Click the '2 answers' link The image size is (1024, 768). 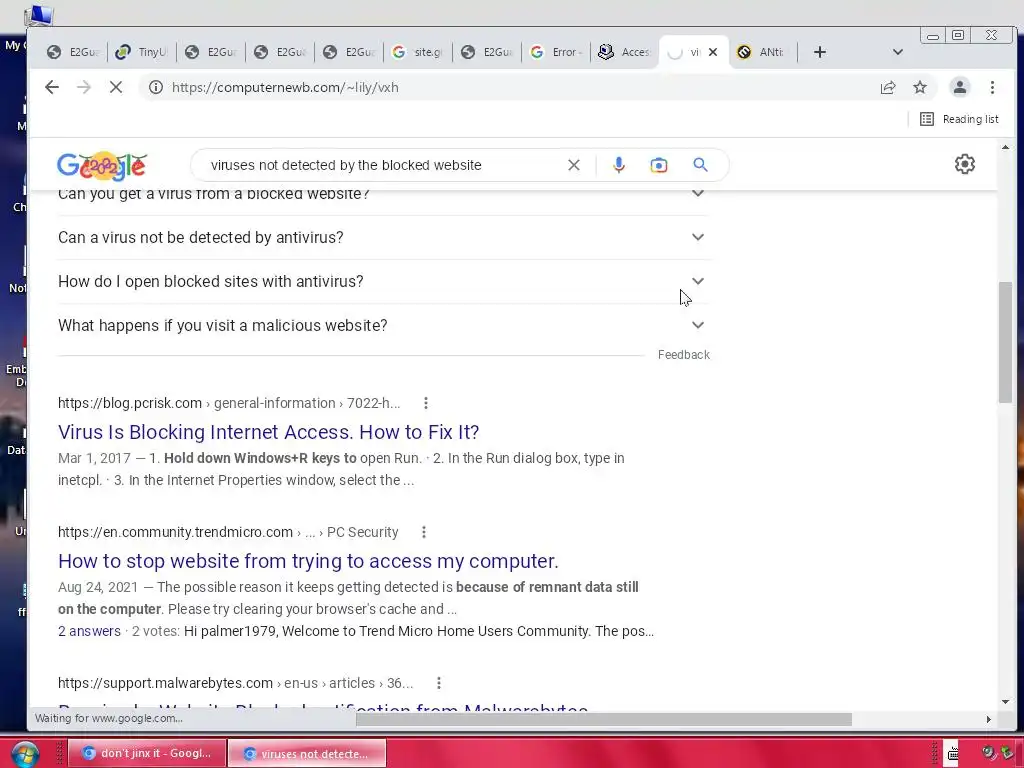(89, 631)
